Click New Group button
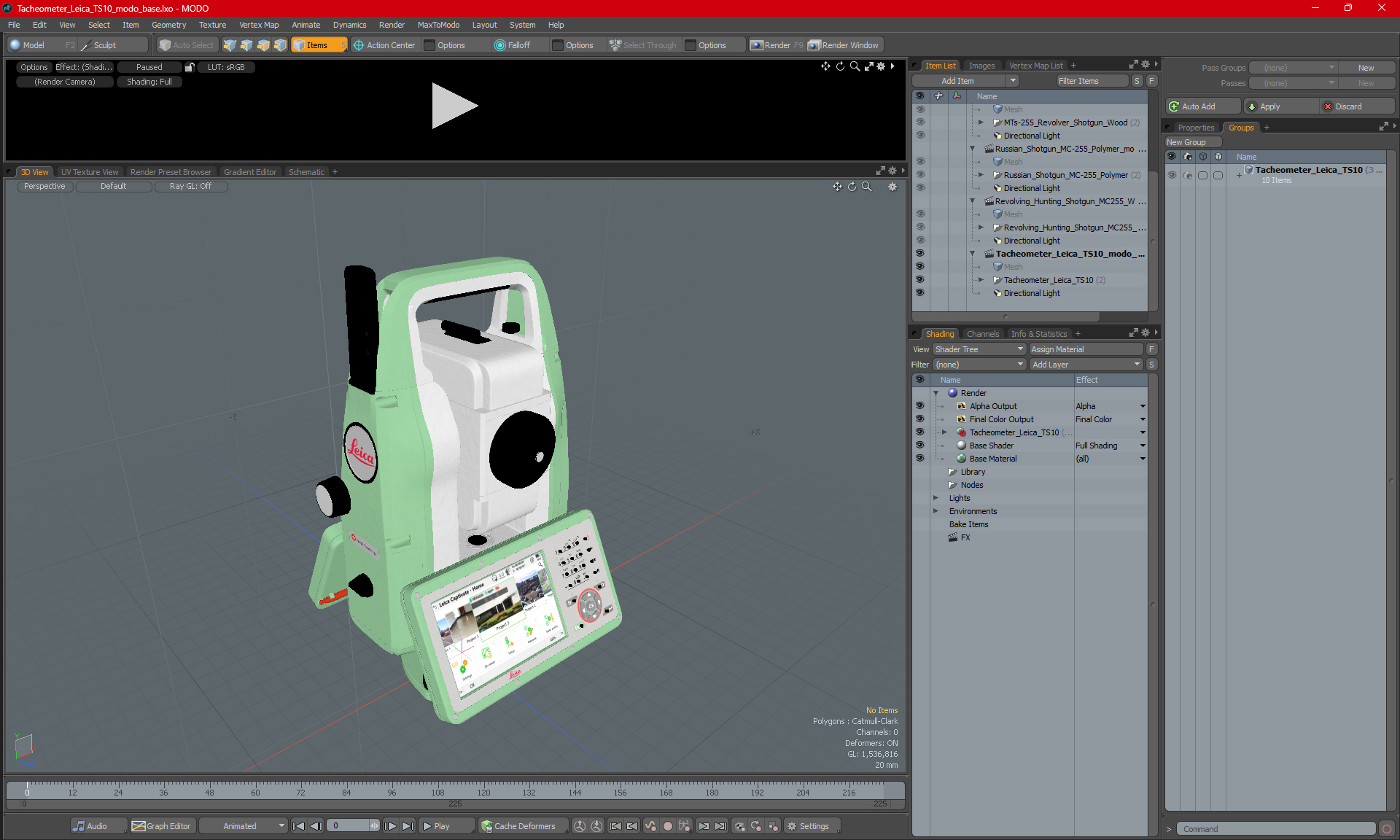The height and width of the screenshot is (840, 1400). pyautogui.click(x=1191, y=142)
